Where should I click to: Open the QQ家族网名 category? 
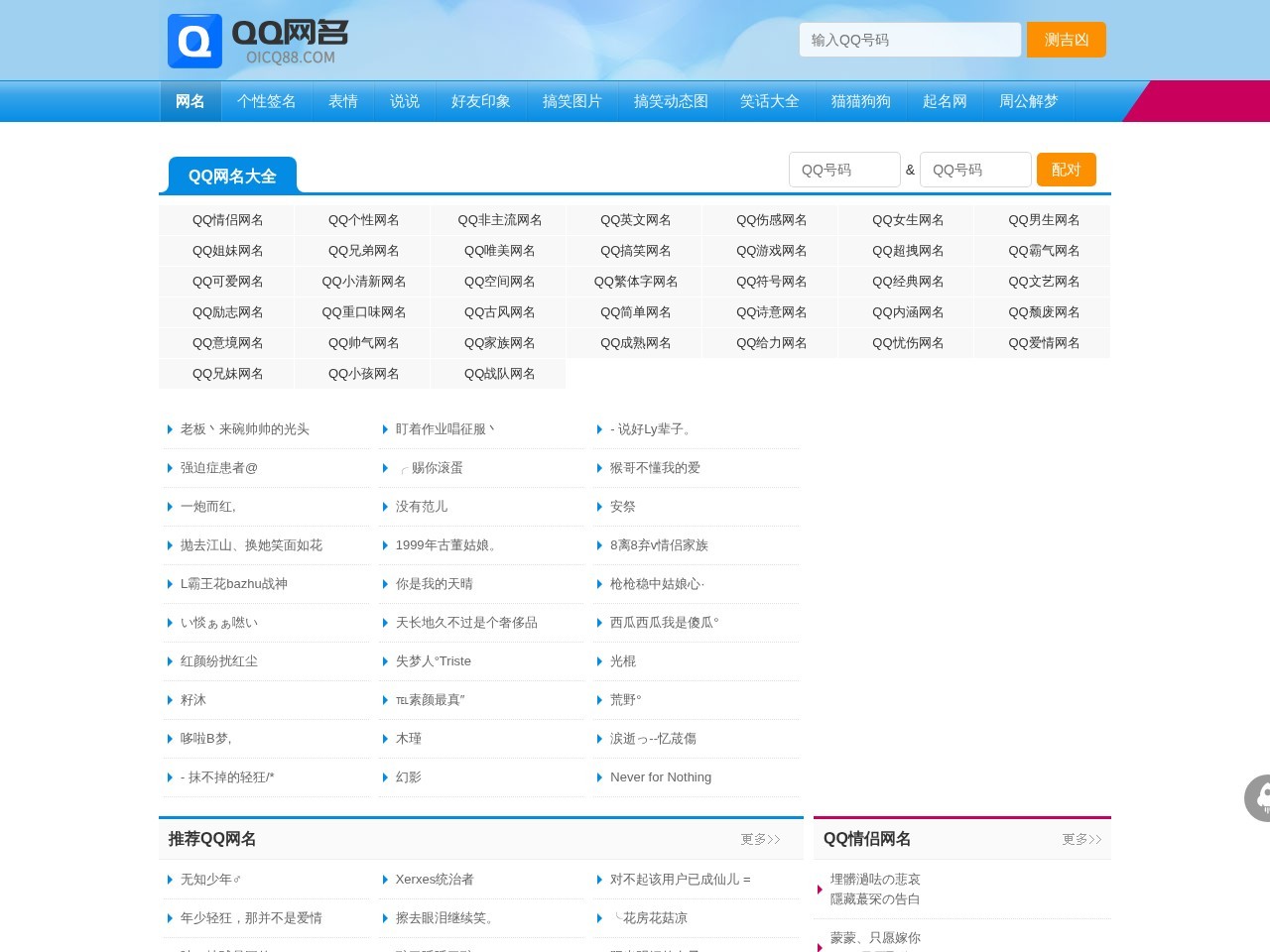pos(500,343)
